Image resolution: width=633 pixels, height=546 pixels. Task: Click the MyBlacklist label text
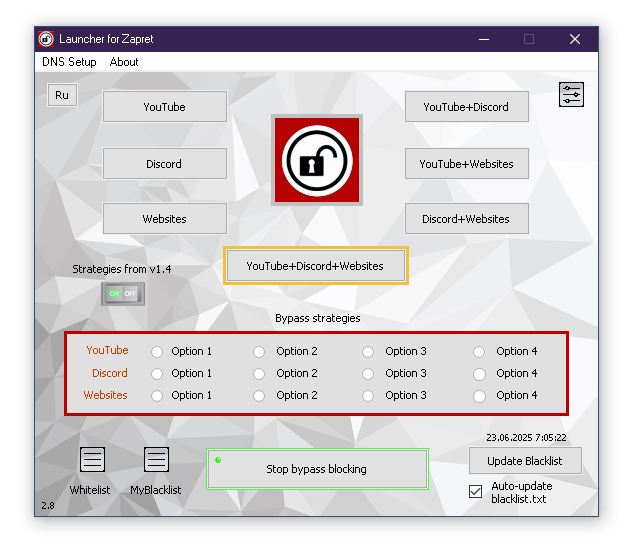(156, 490)
